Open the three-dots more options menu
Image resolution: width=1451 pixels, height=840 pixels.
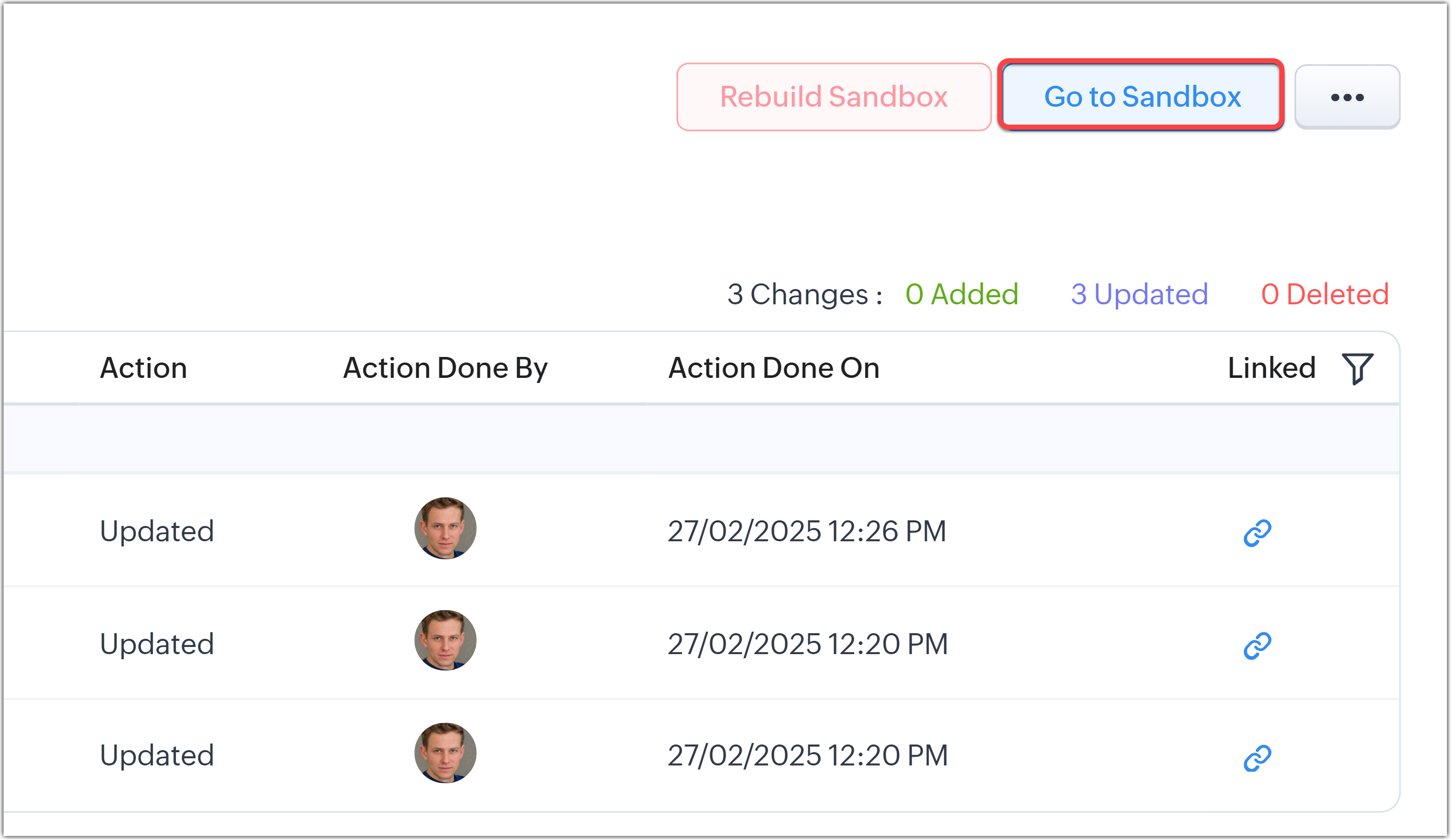1347,97
